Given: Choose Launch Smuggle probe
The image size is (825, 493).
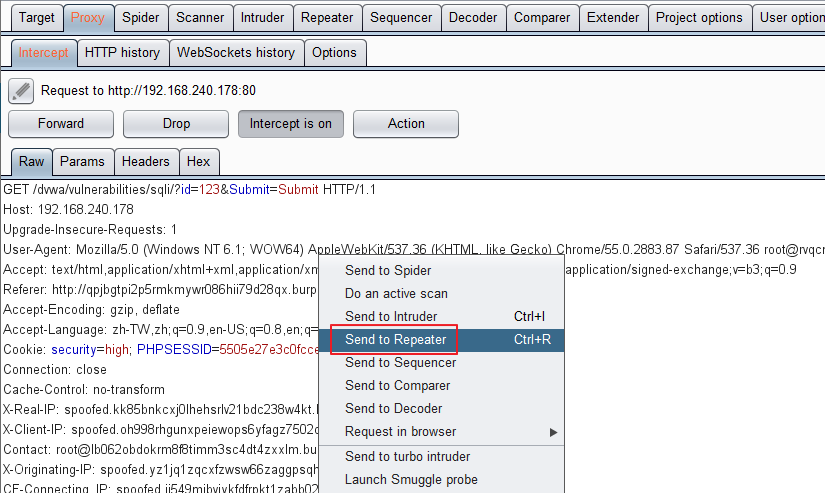Looking at the screenshot, I should pos(441,480).
